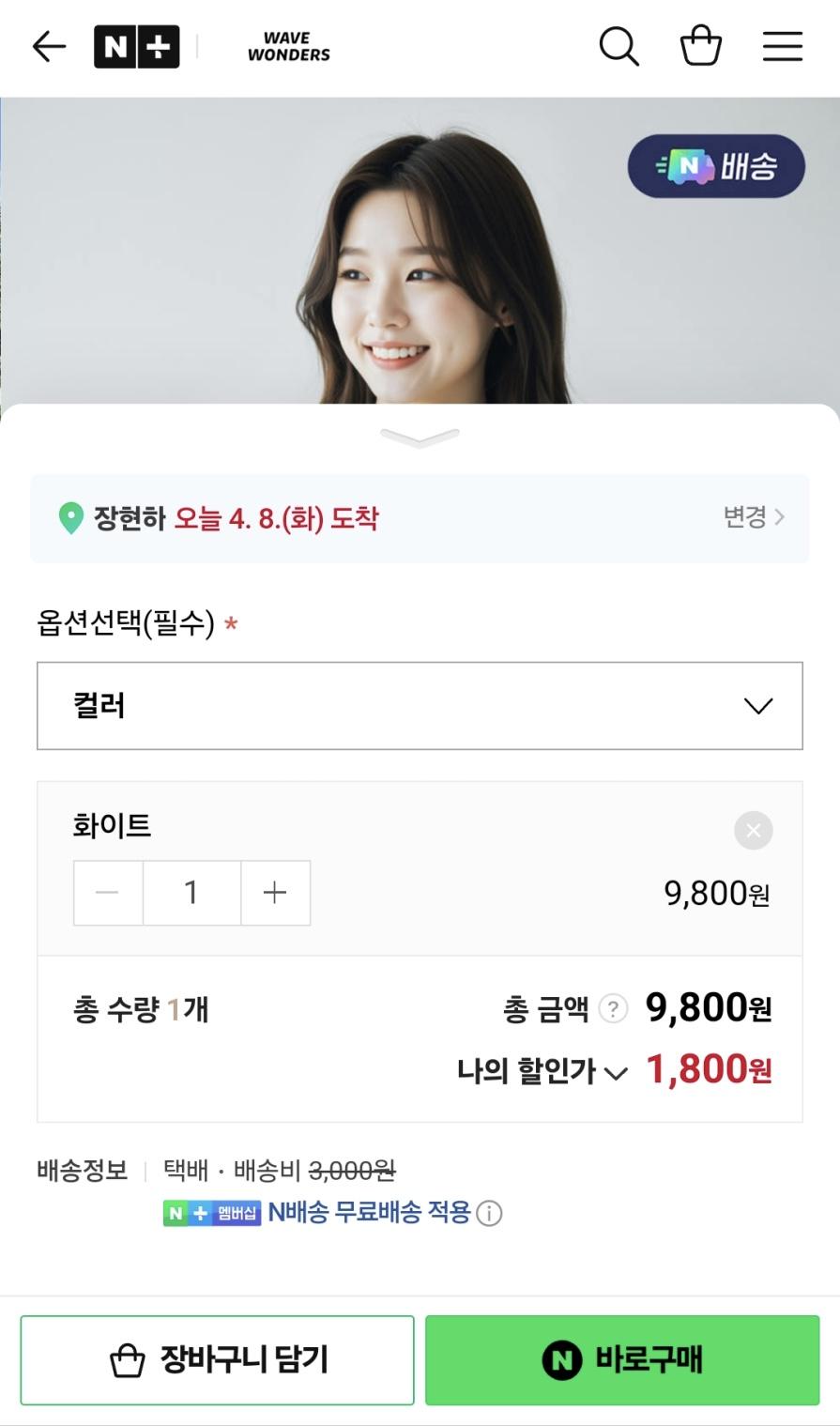Click the N배송 무료배송 info icon
This screenshot has height=1426, width=840.
(x=489, y=1214)
